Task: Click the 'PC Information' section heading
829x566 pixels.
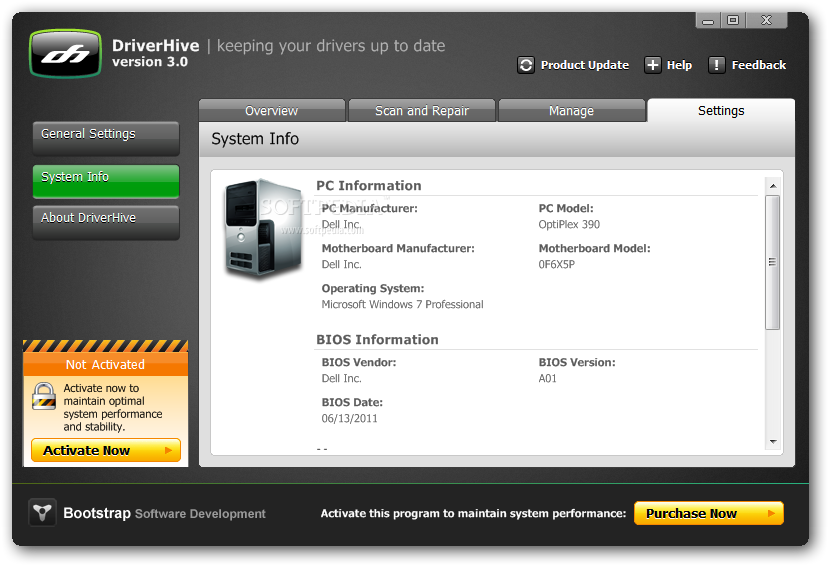Action: coord(369,185)
